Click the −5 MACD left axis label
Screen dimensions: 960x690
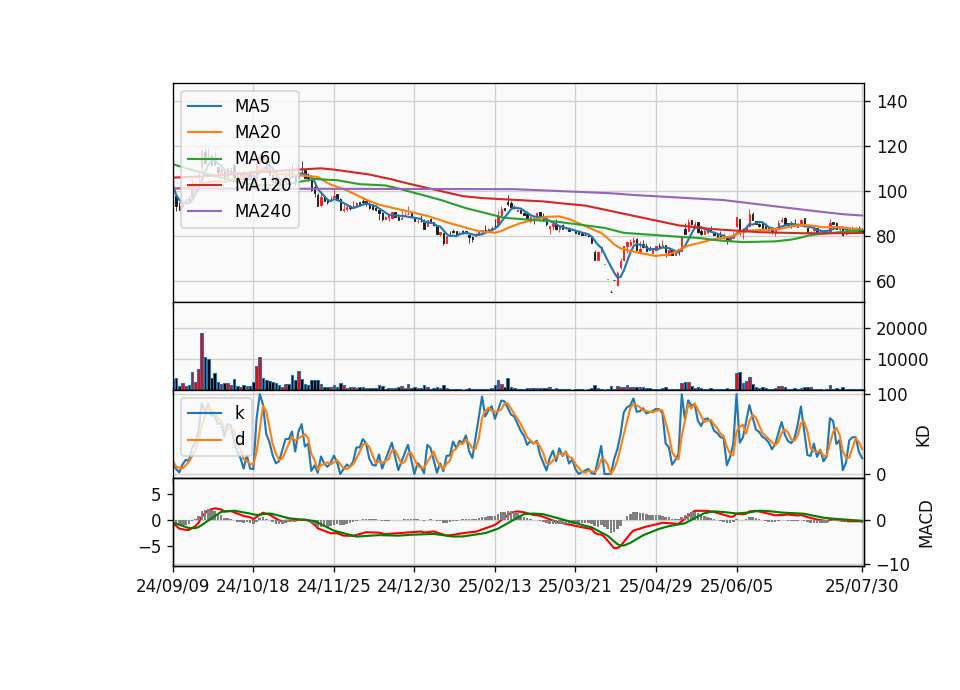tap(150, 547)
